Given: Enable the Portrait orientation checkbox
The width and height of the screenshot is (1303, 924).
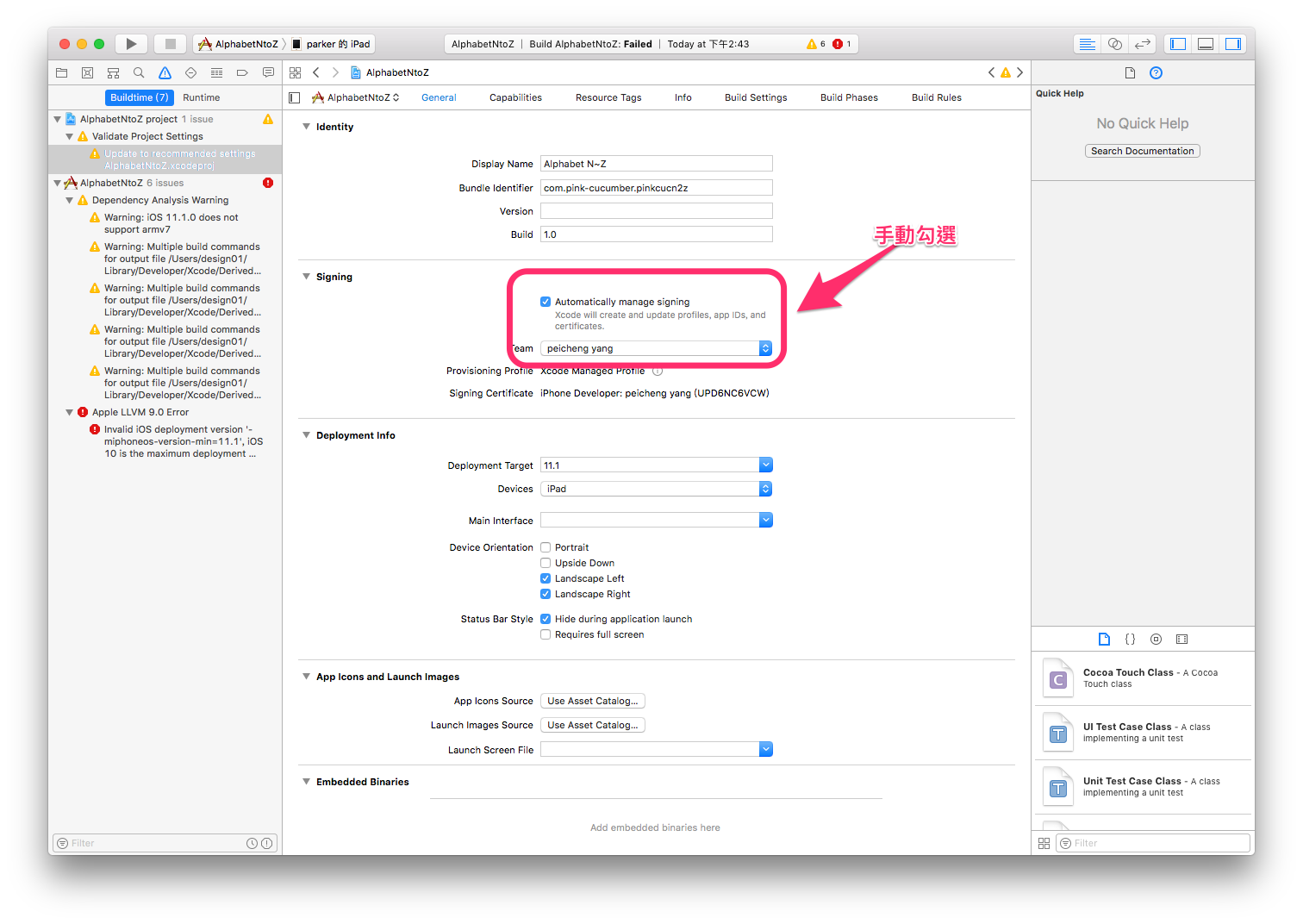Looking at the screenshot, I should coord(546,547).
